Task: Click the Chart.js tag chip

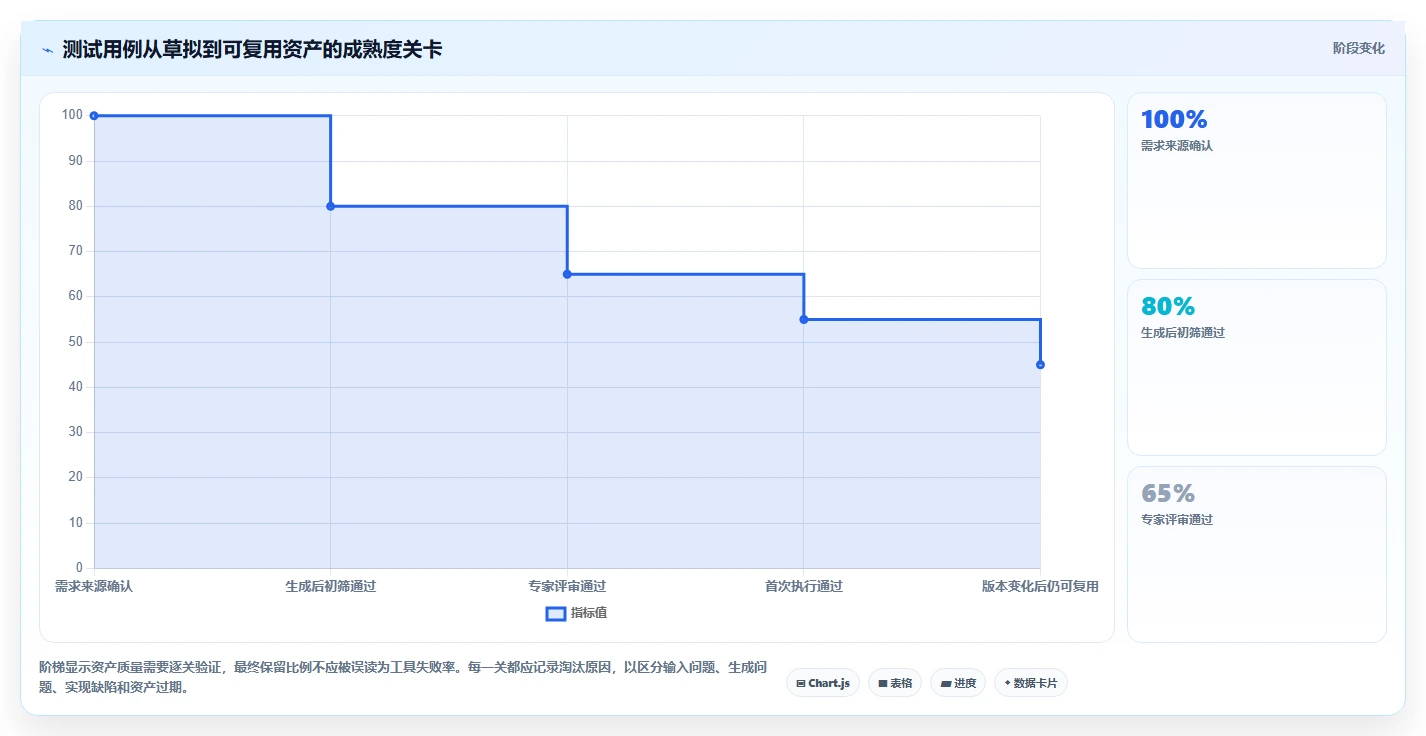Action: click(823, 683)
